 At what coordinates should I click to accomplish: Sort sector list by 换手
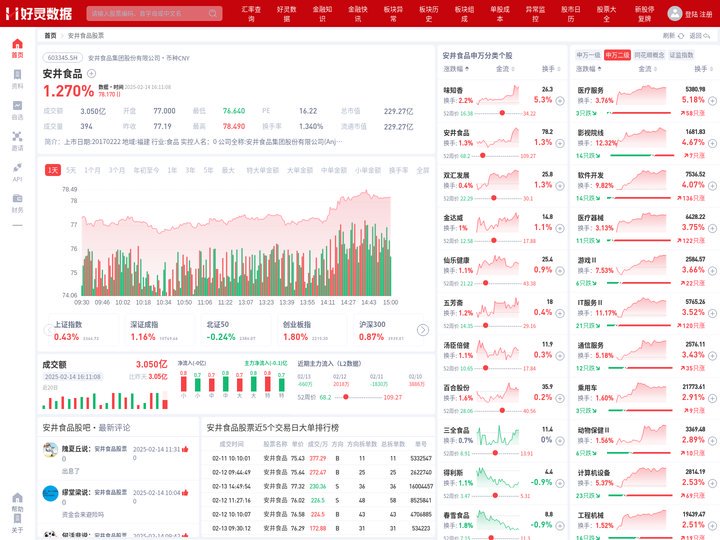click(703, 69)
